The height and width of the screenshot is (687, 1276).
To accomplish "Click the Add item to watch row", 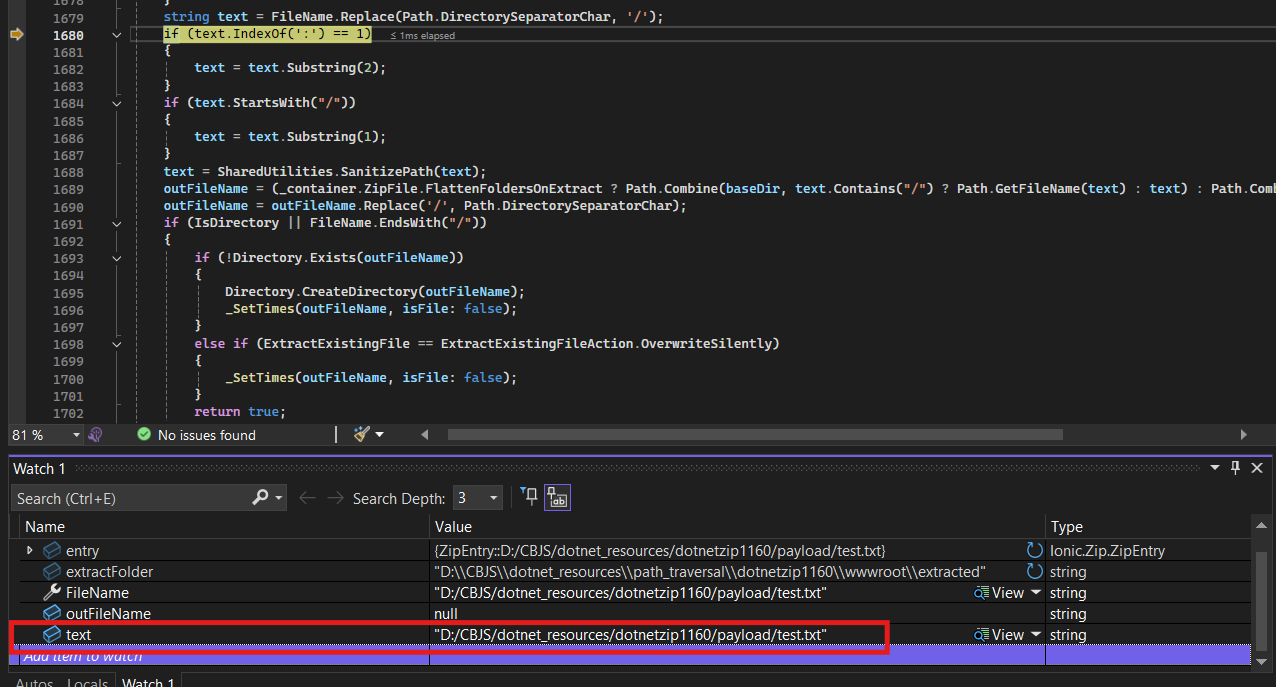I will click(83, 656).
